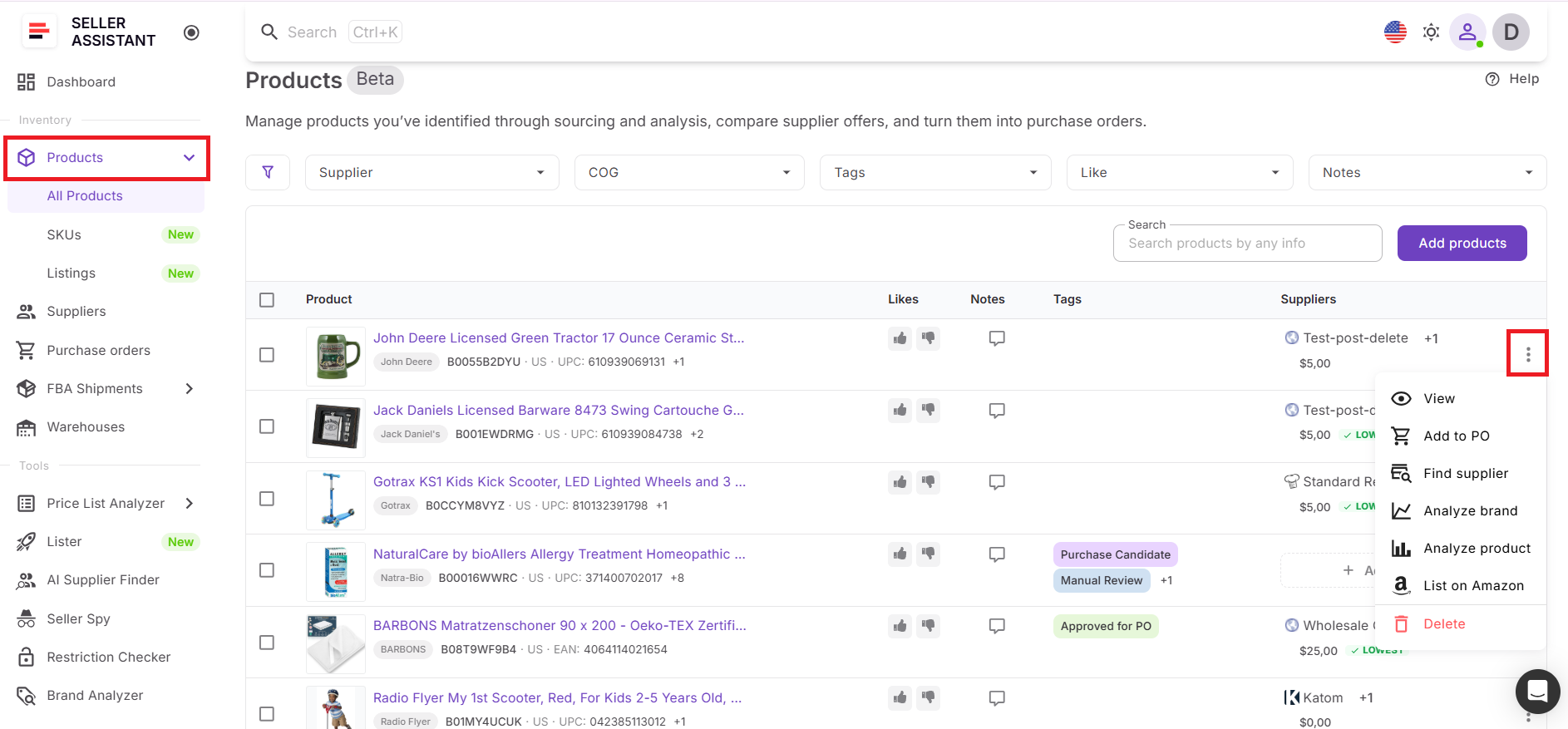Open the D account avatar

(x=1511, y=32)
